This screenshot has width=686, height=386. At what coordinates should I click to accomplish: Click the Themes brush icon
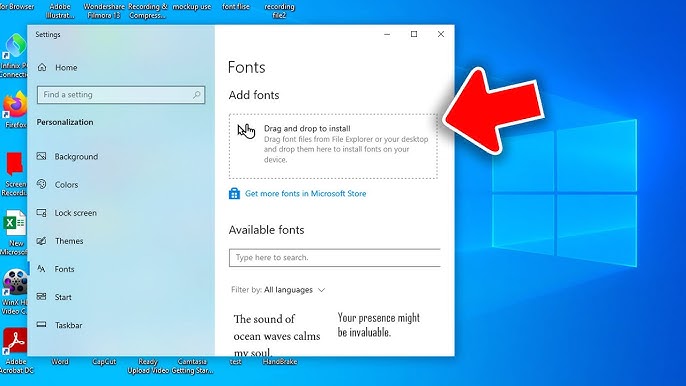click(x=42, y=241)
